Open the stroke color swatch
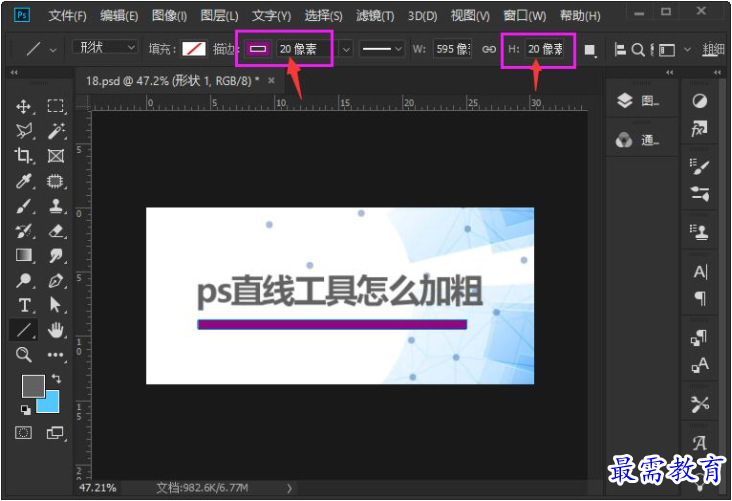Viewport: 732px width, 501px height. point(258,49)
